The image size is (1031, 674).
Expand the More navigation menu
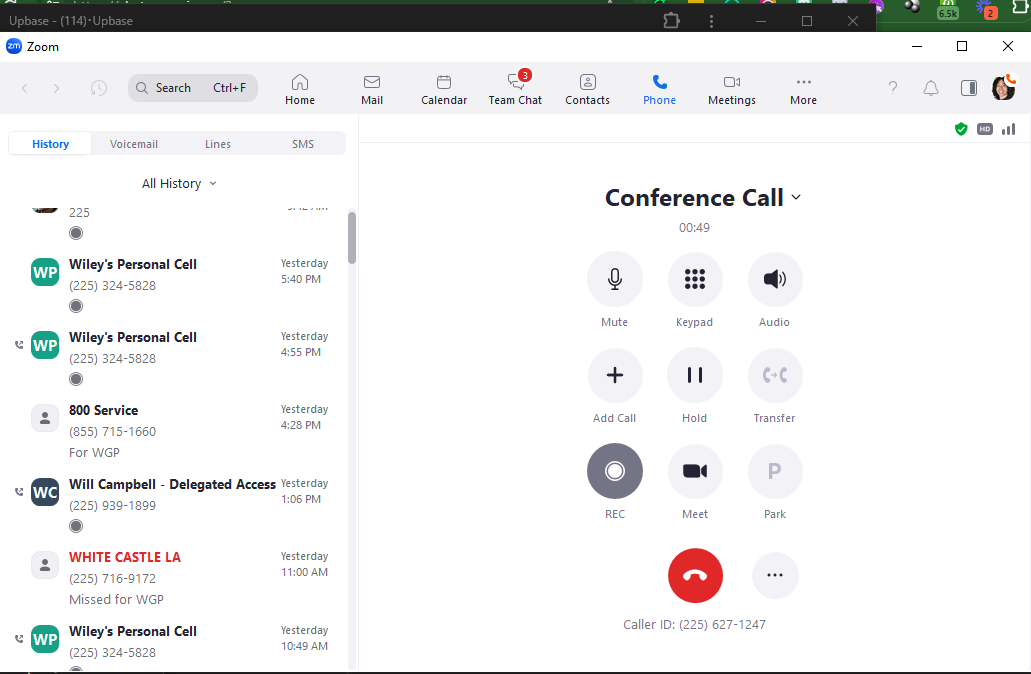tap(802, 88)
